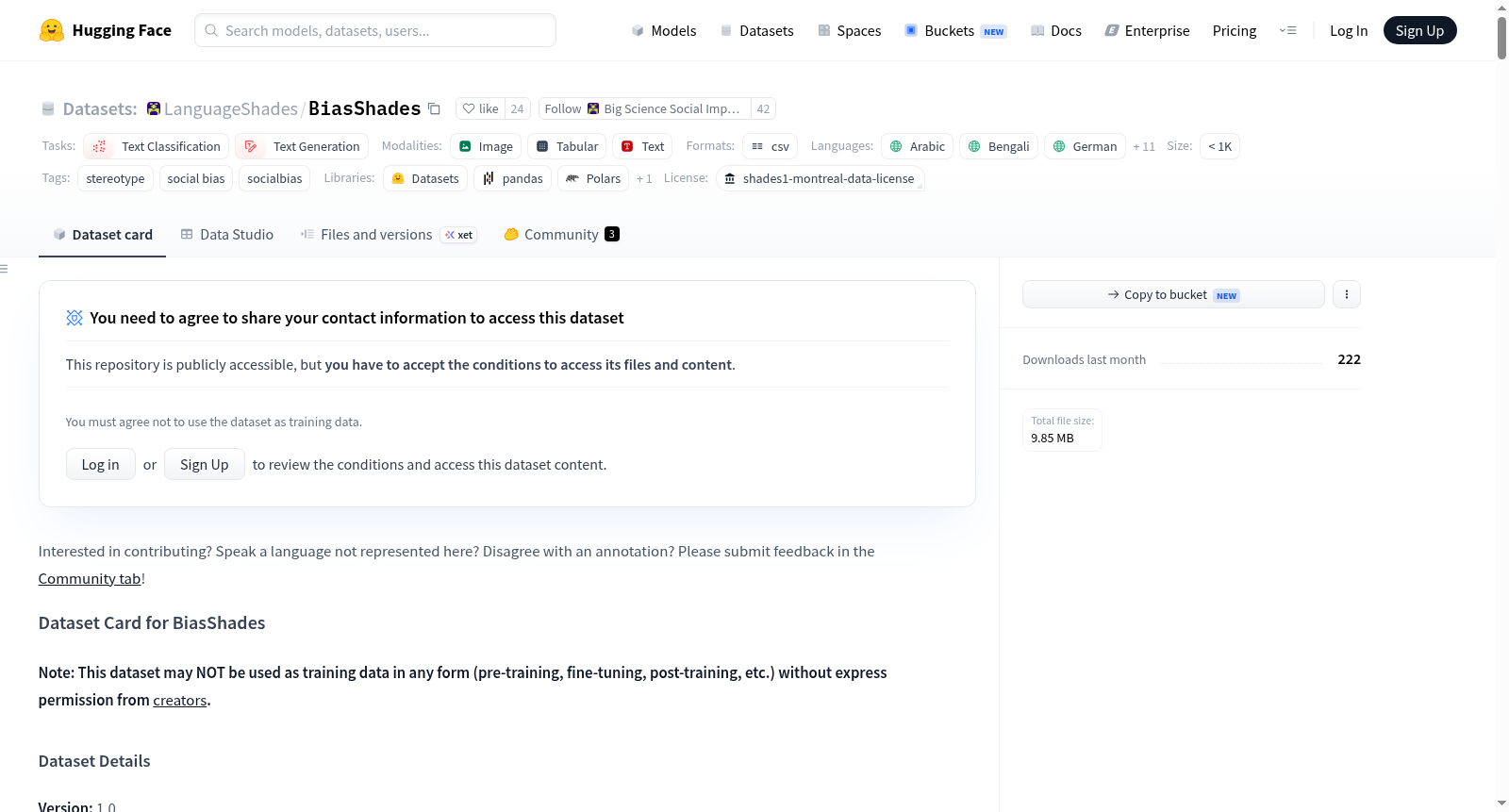Click the xet storage badge

[x=458, y=235]
